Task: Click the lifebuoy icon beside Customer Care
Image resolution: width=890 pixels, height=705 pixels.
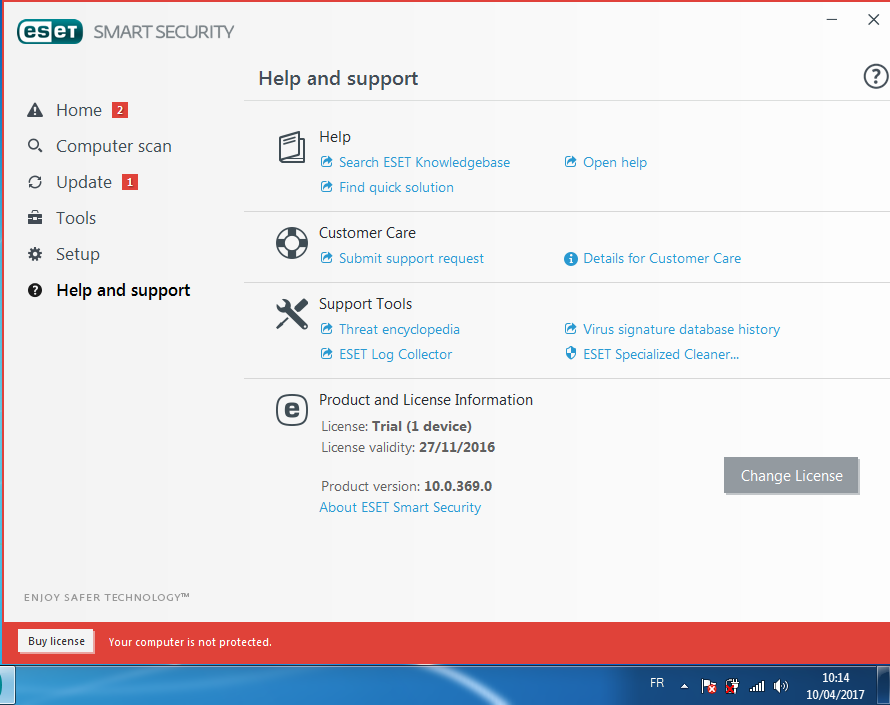Action: click(292, 243)
